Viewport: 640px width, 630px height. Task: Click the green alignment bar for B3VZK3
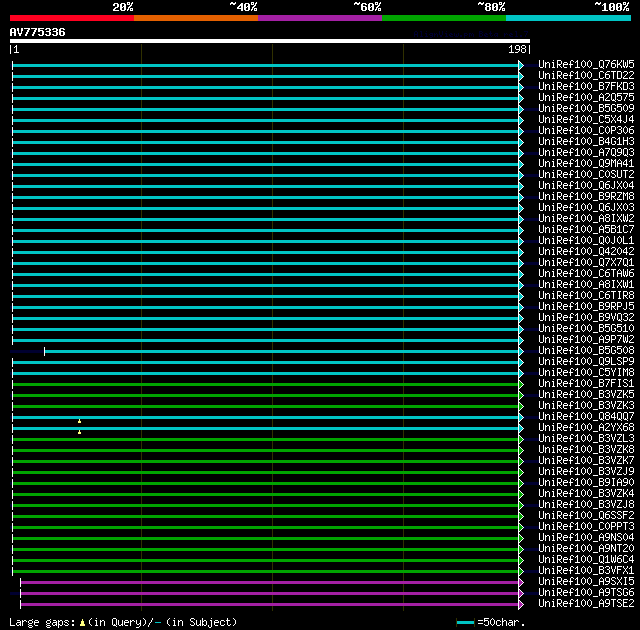point(265,406)
